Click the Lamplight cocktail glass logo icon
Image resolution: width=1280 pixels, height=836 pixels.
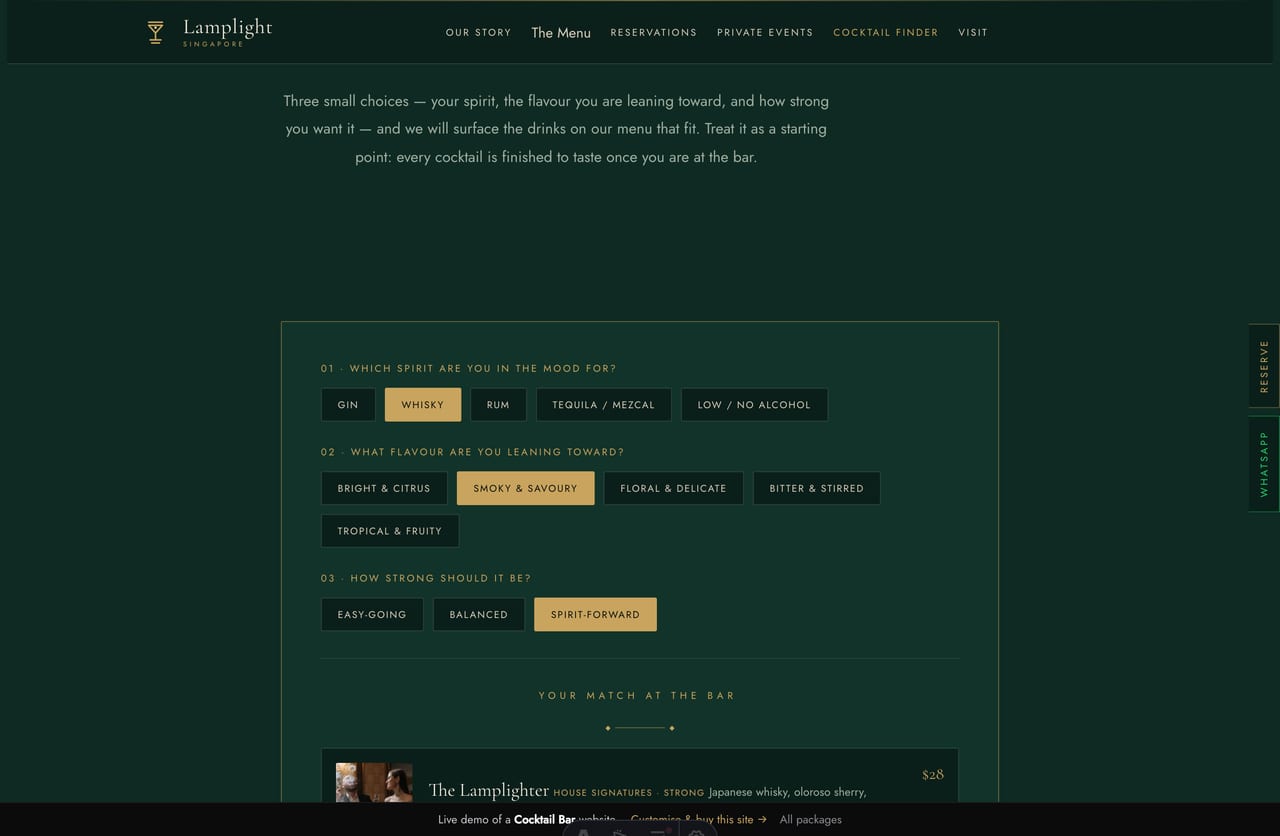coord(155,32)
